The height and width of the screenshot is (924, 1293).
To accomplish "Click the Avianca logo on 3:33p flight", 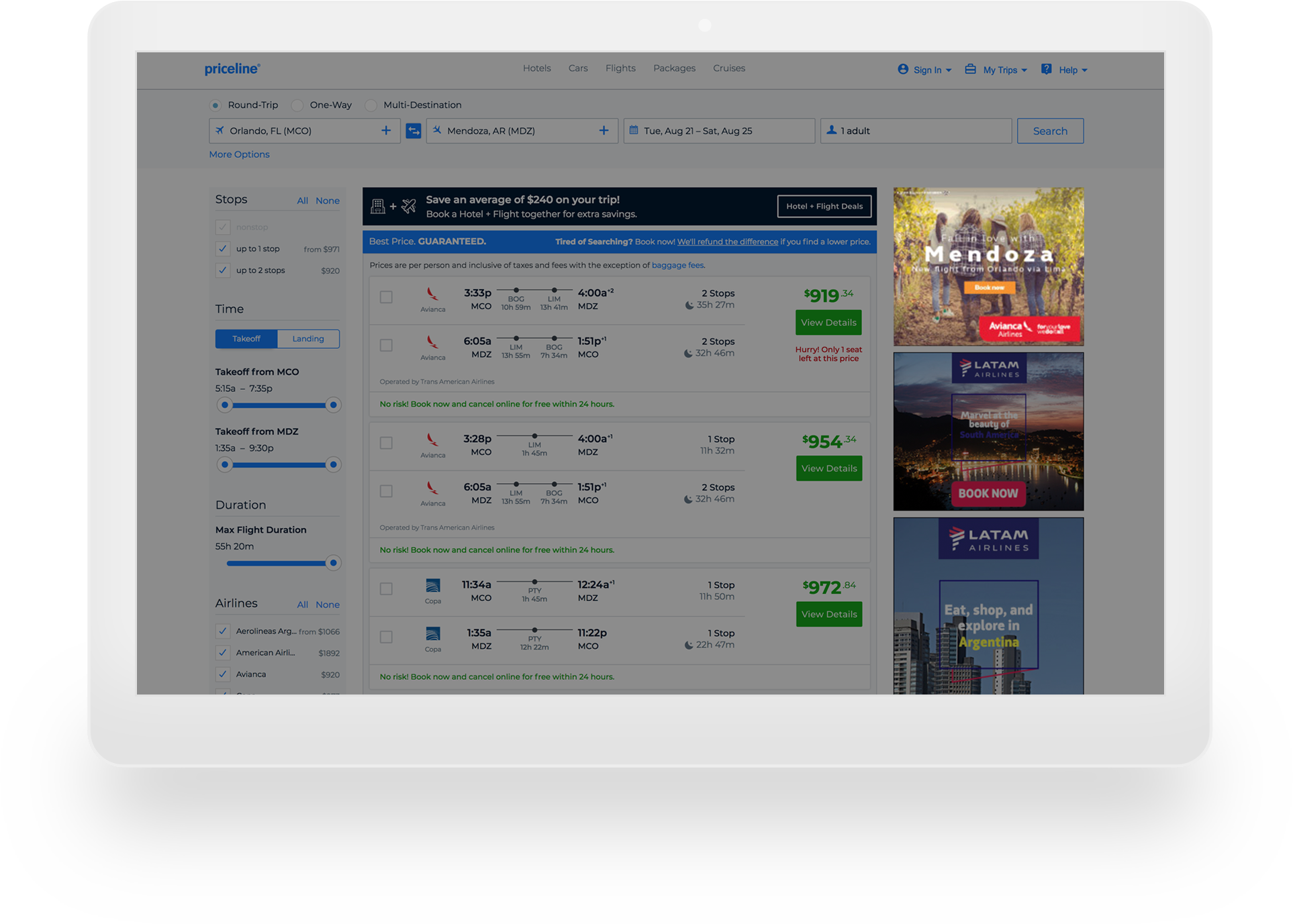I will point(433,294).
